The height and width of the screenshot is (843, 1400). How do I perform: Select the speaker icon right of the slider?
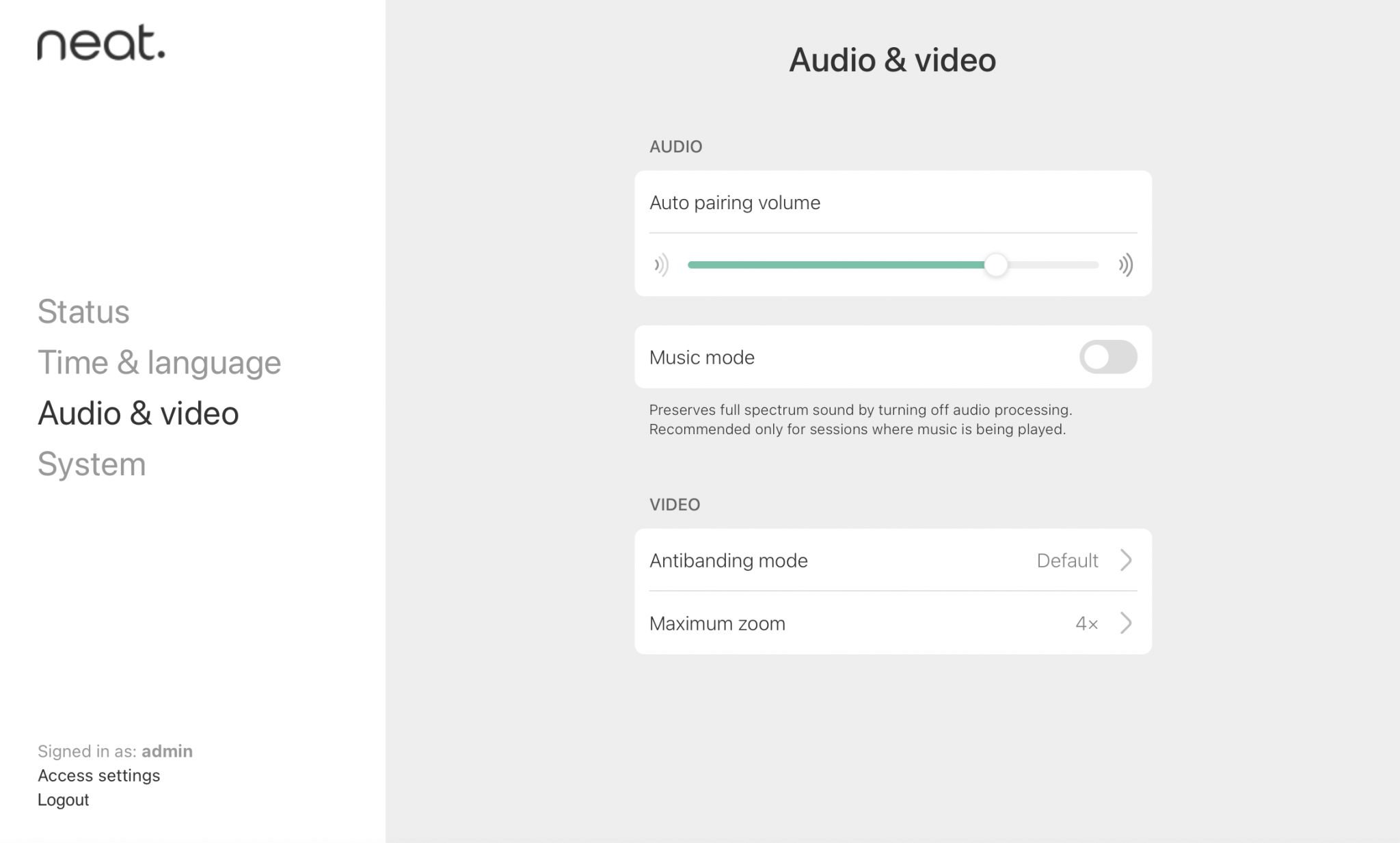point(1125,265)
